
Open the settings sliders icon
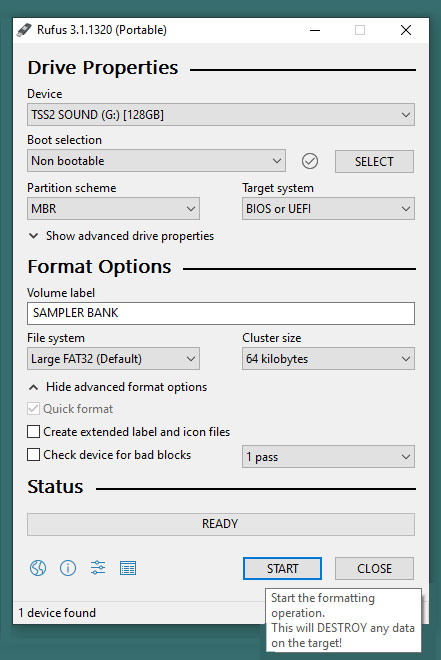coord(98,568)
